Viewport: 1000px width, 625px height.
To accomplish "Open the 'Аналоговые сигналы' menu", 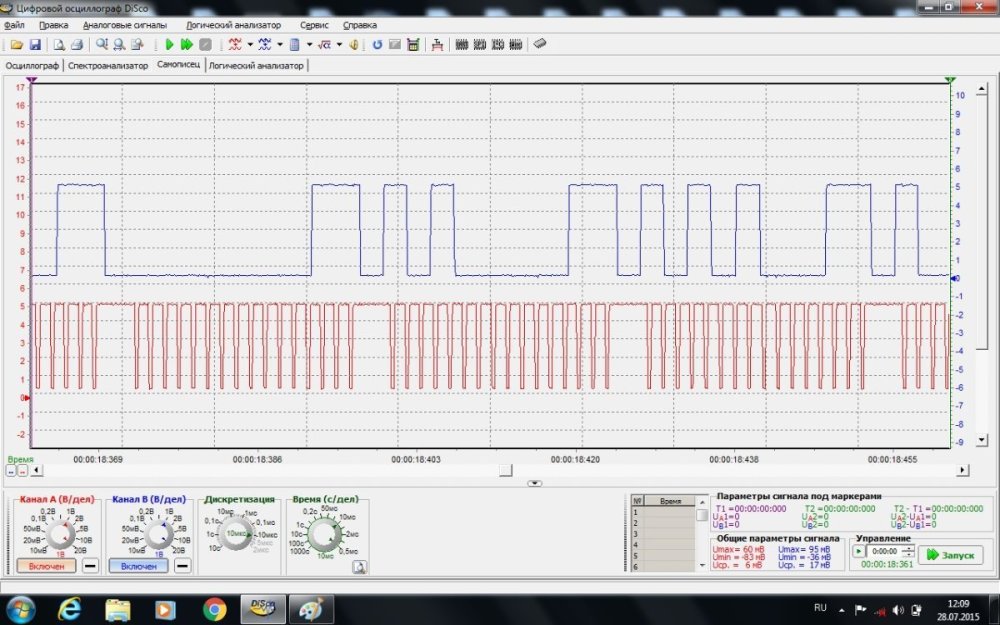I will tap(127, 24).
